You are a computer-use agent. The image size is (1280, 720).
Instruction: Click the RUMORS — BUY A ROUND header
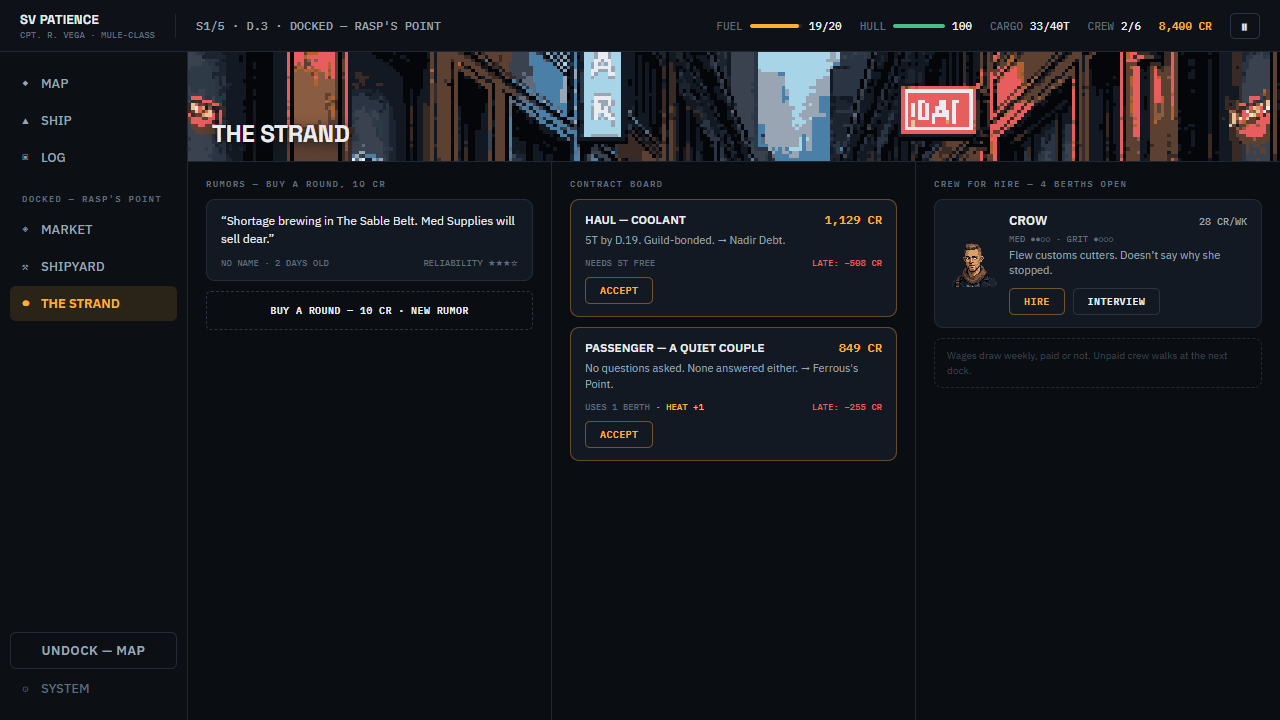pyautogui.click(x=296, y=184)
